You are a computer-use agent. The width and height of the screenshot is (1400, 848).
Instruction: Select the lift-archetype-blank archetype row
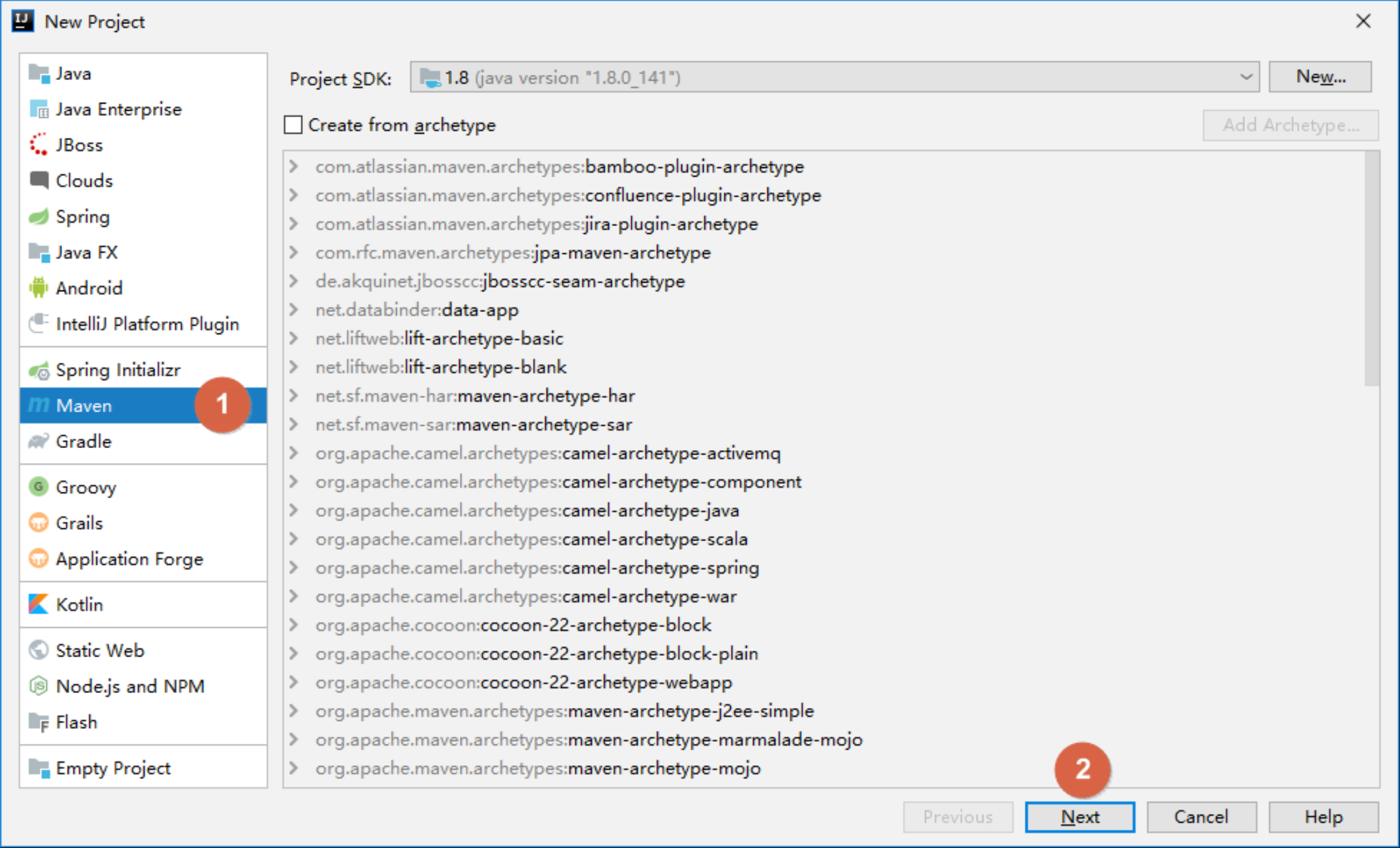coord(485,367)
